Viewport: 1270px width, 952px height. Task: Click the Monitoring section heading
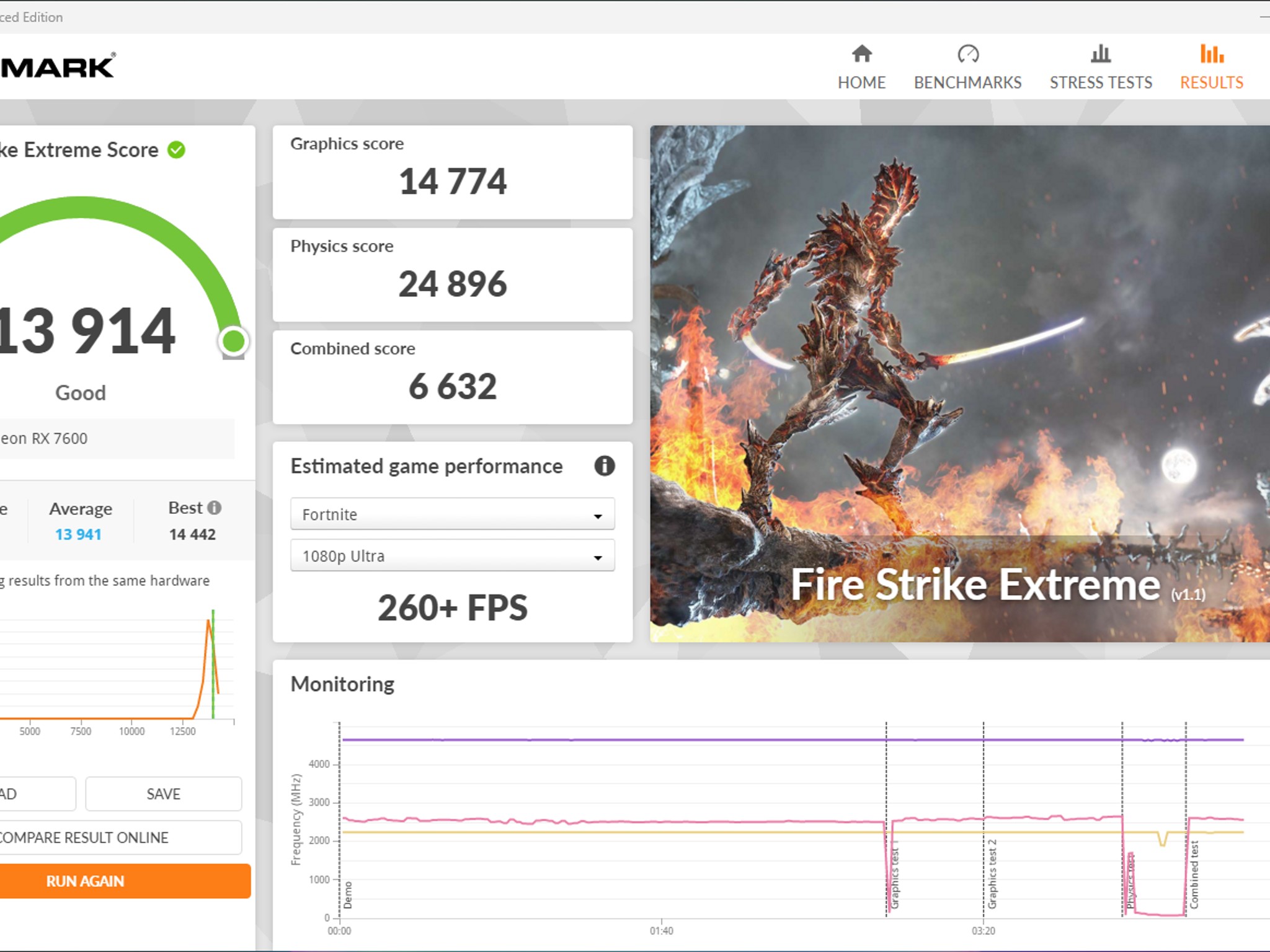tap(342, 684)
